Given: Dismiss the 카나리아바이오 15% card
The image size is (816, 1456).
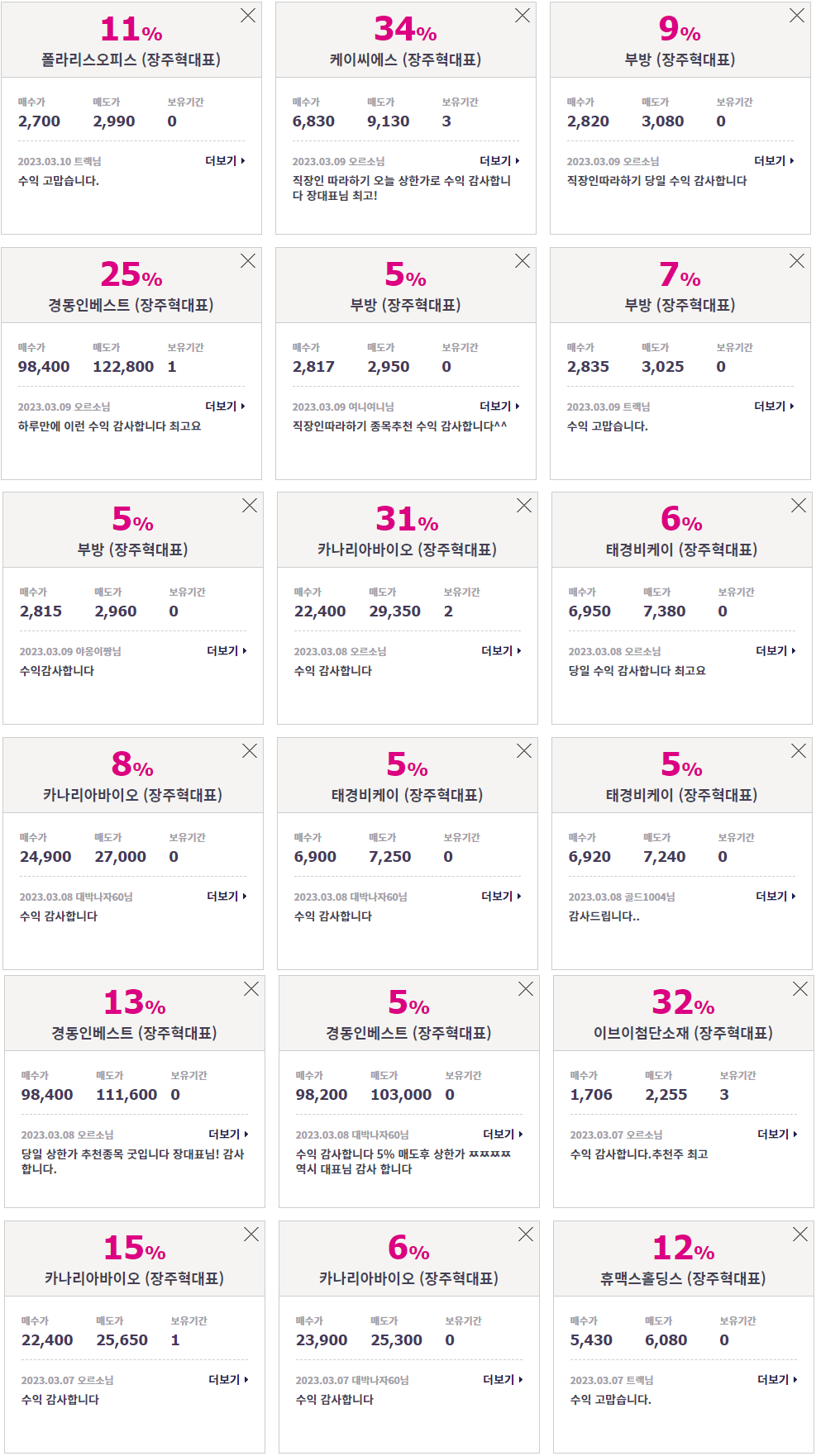Looking at the screenshot, I should (251, 1235).
